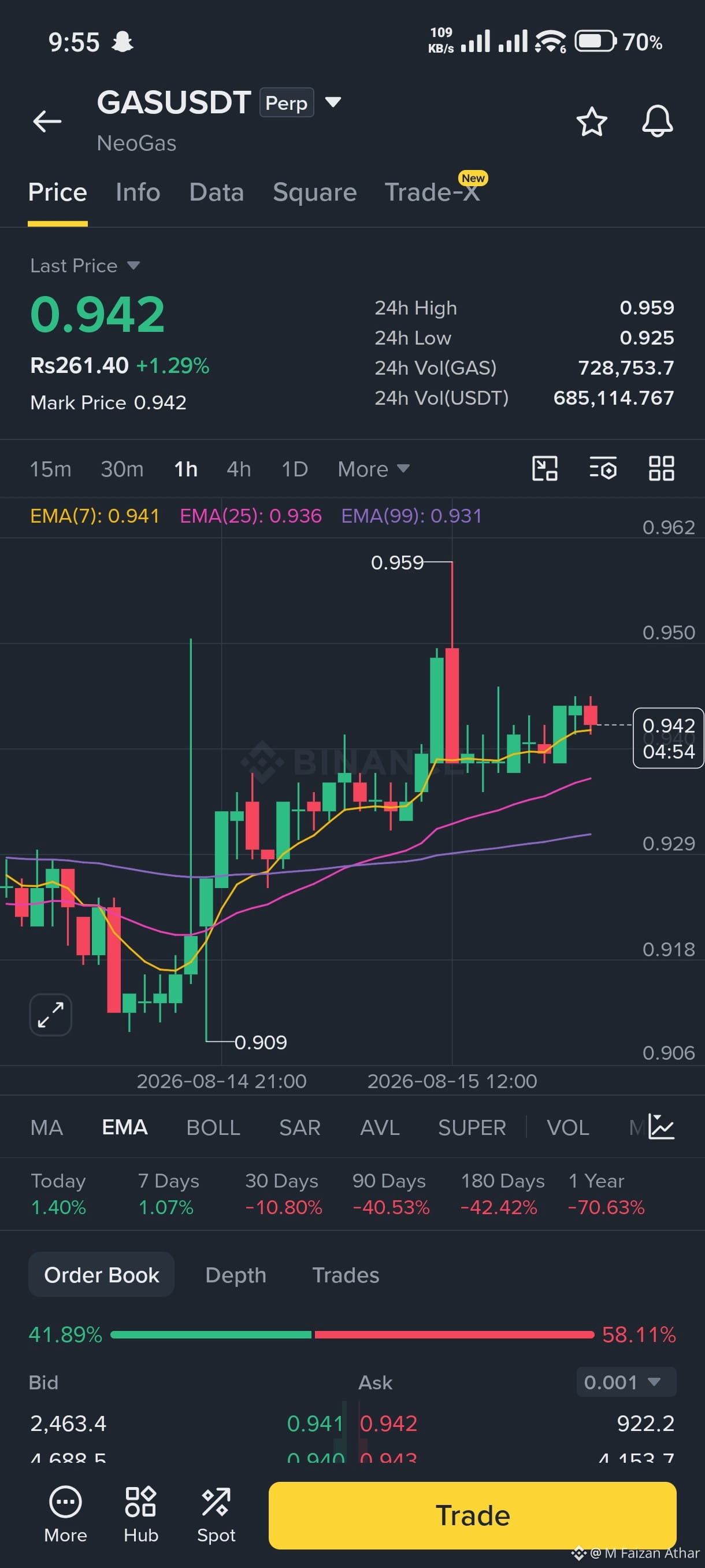Switch to the Square tab
Viewport: 705px width, 1568px height.
click(x=314, y=193)
